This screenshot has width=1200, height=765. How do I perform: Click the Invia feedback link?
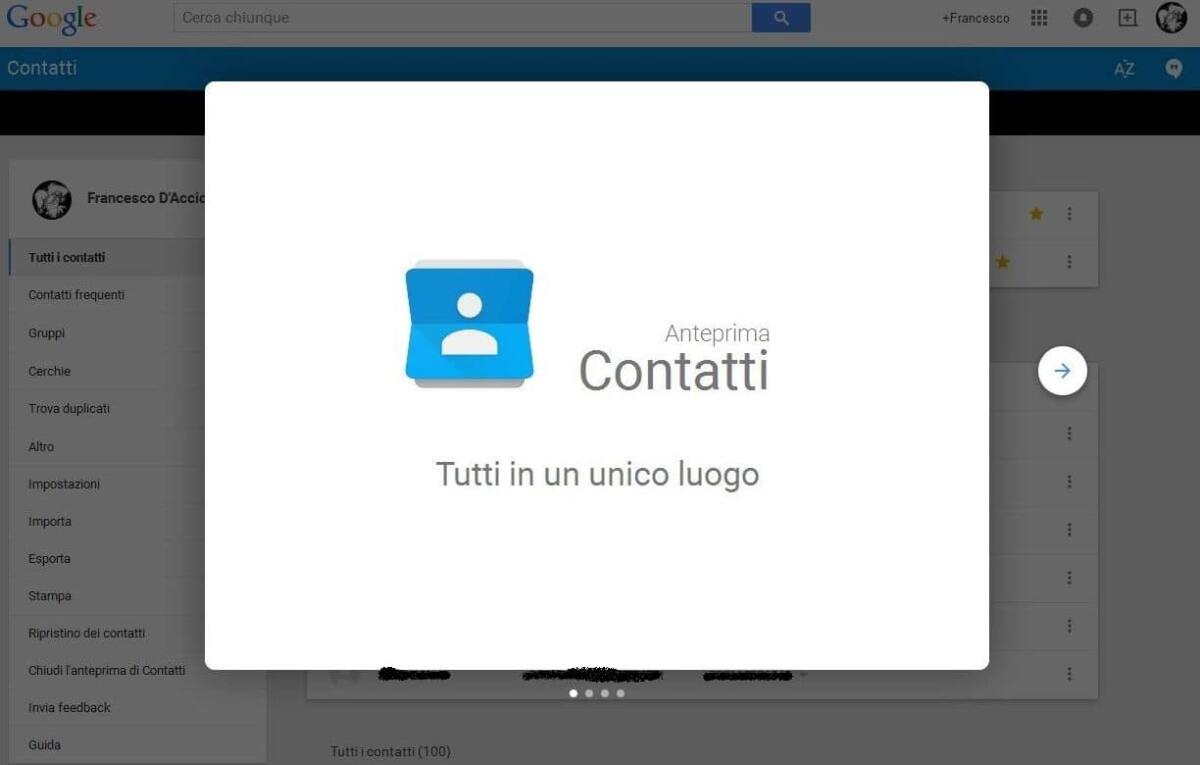click(68, 707)
